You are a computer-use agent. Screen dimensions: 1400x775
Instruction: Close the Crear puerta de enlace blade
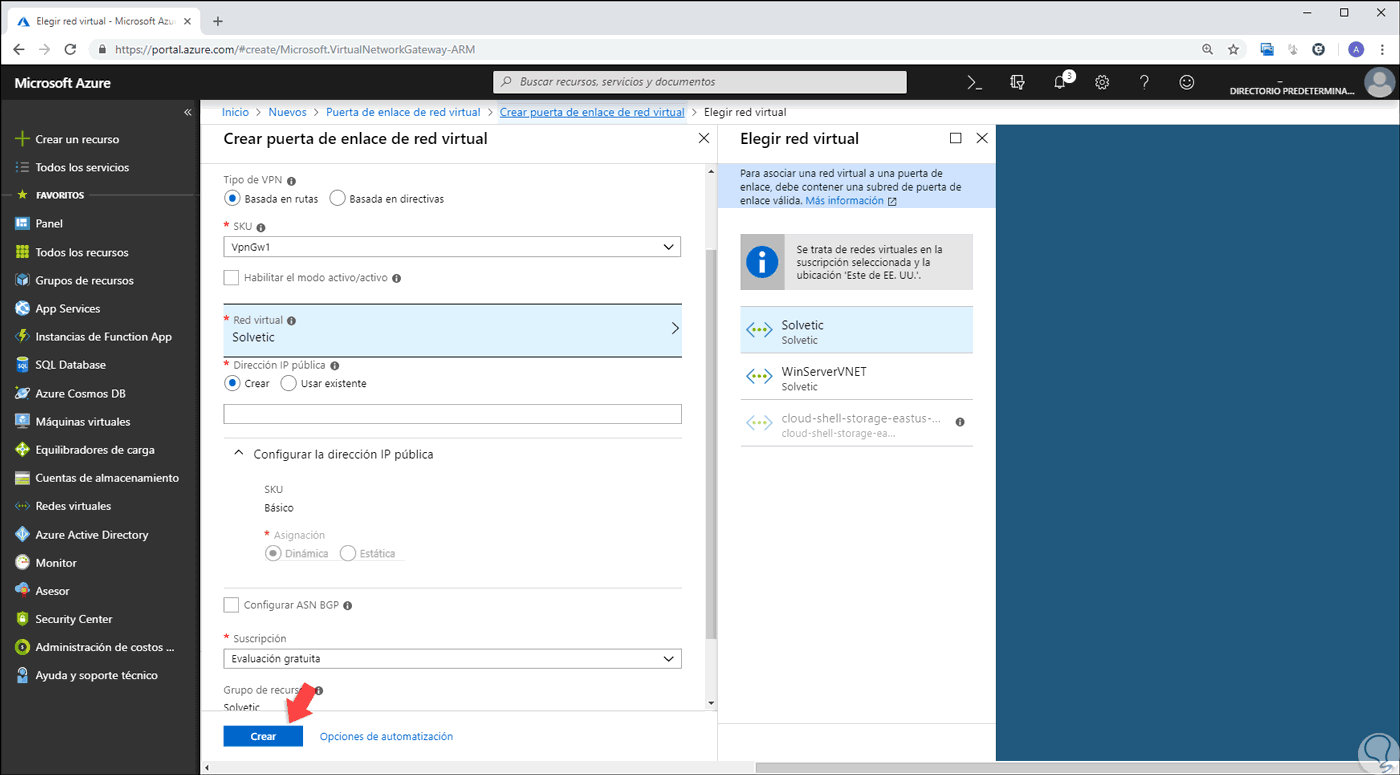pyautogui.click(x=704, y=139)
